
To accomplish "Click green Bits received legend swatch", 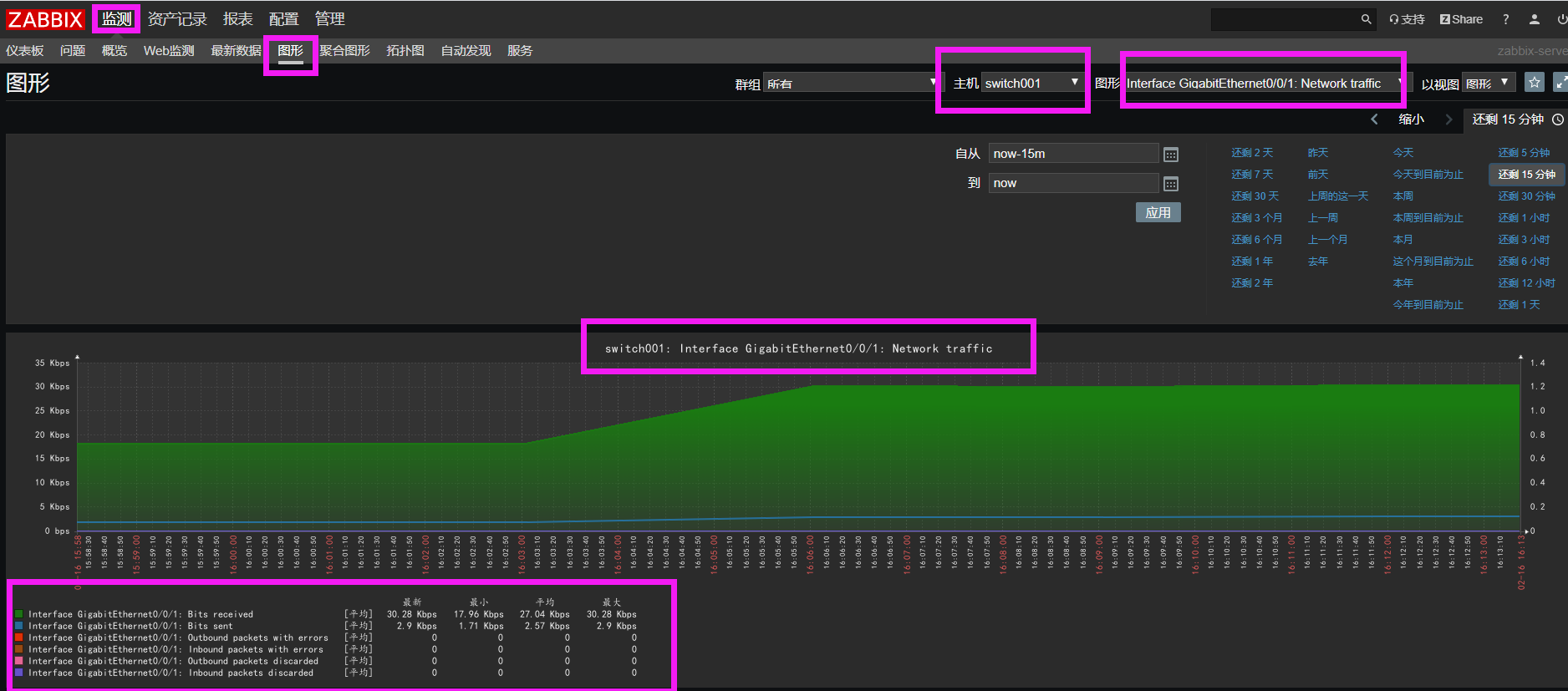I will coord(18,614).
